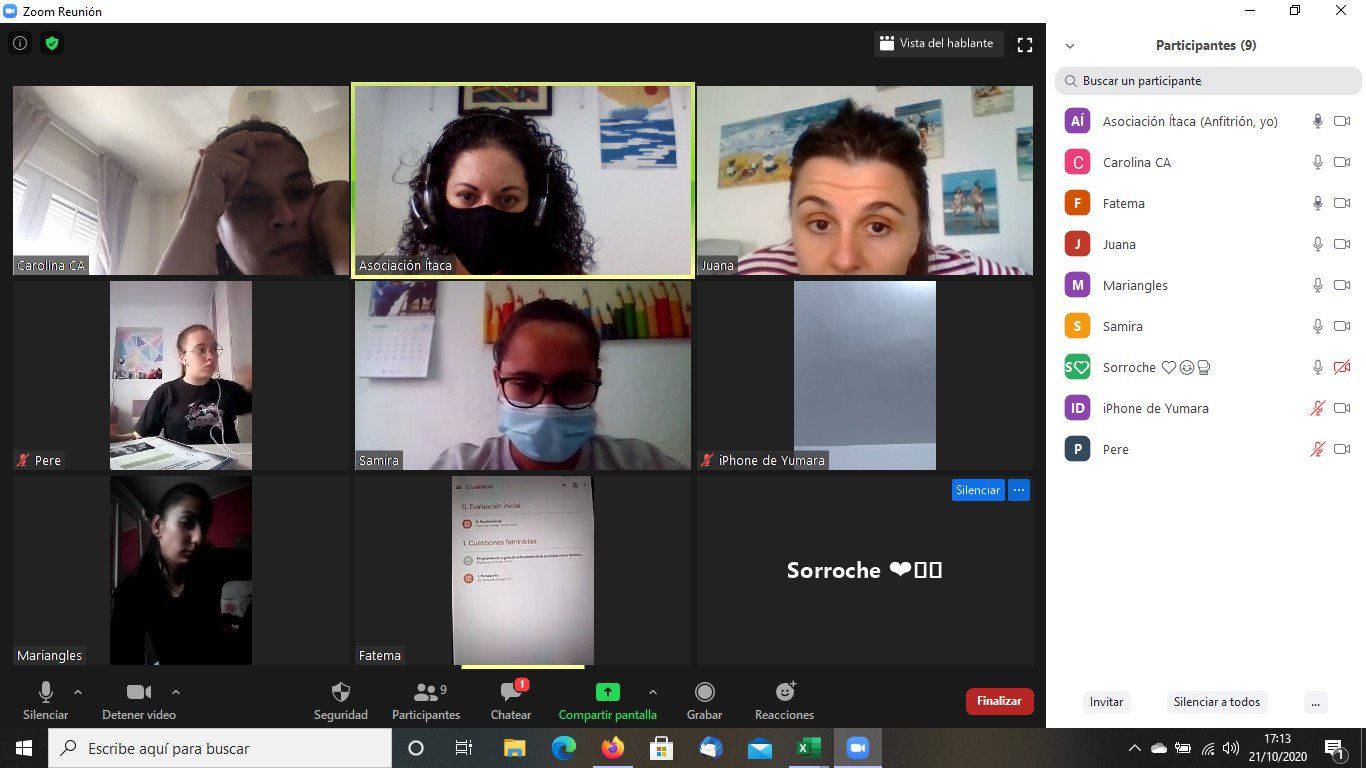
Task: Open volume control in system tray
Action: click(1231, 748)
